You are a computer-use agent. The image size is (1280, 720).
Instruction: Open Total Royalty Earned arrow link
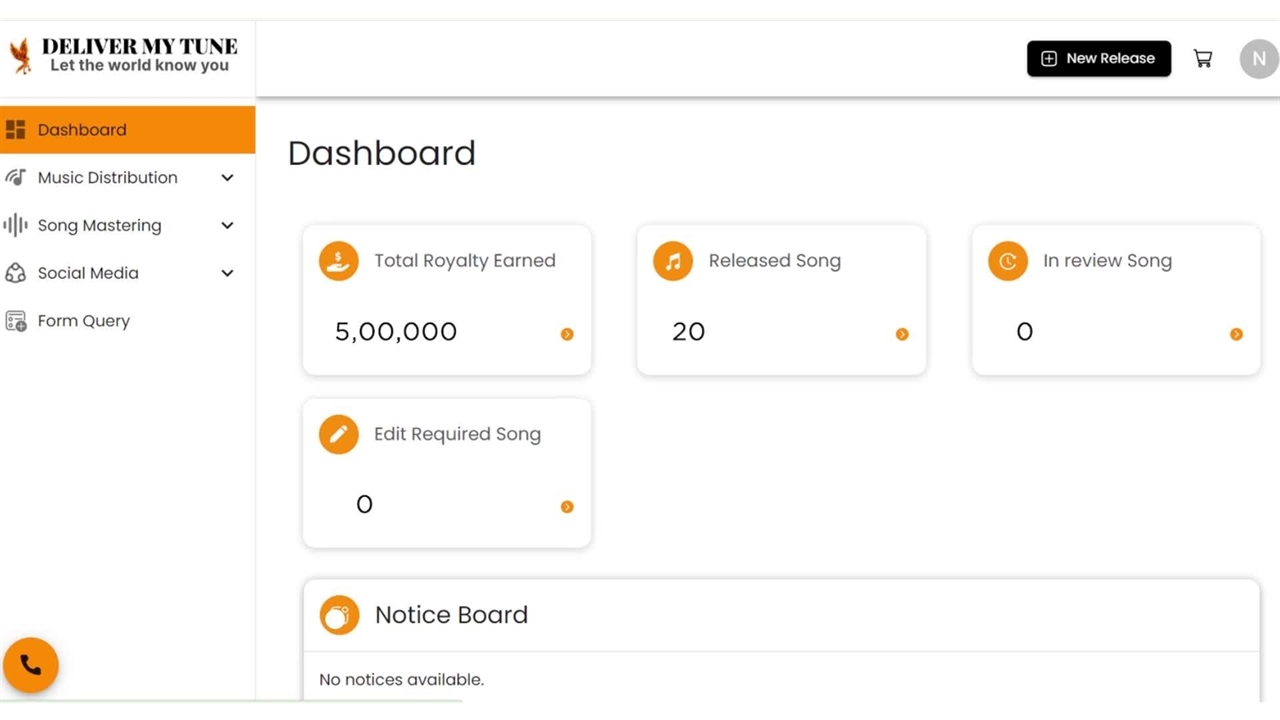tap(567, 334)
